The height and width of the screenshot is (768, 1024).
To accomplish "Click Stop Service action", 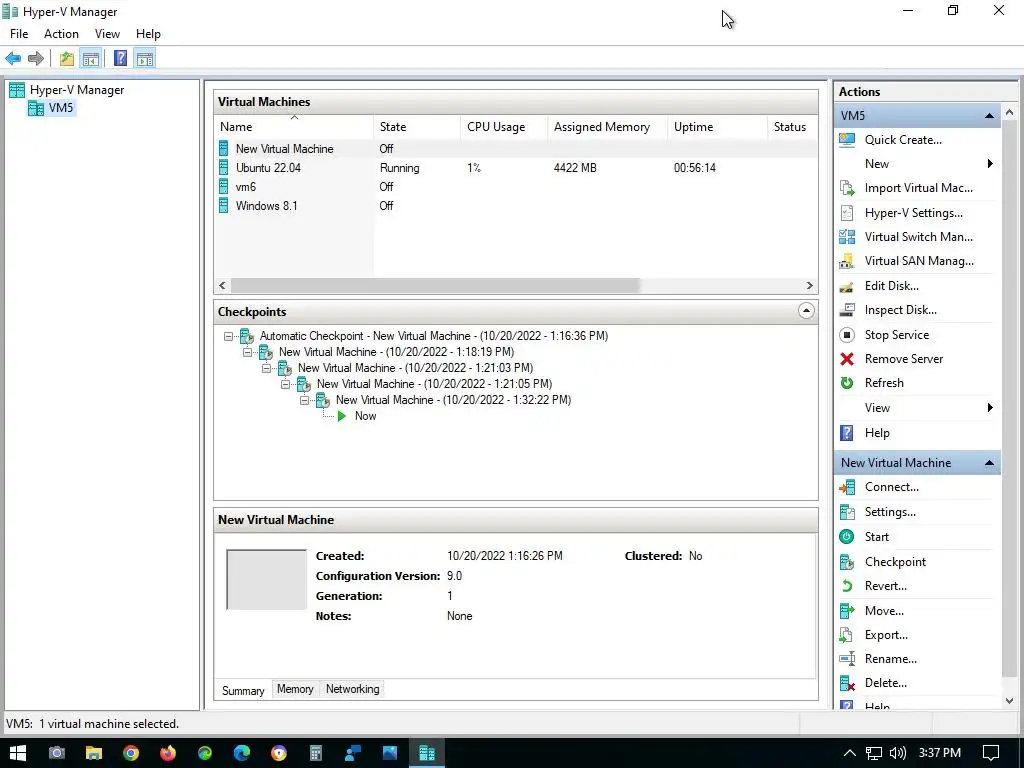I will point(897,335).
